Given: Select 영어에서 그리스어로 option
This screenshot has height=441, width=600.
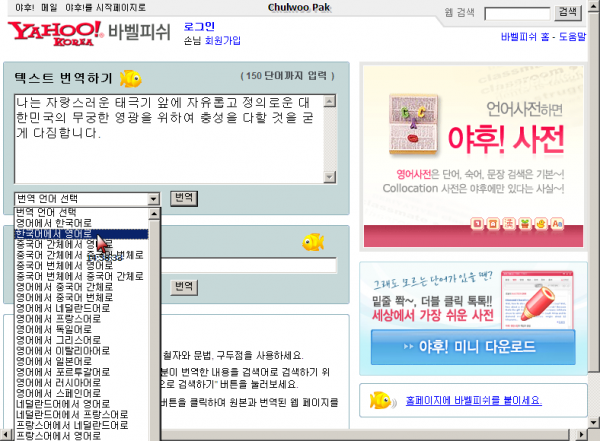Looking at the screenshot, I should tap(82, 340).
